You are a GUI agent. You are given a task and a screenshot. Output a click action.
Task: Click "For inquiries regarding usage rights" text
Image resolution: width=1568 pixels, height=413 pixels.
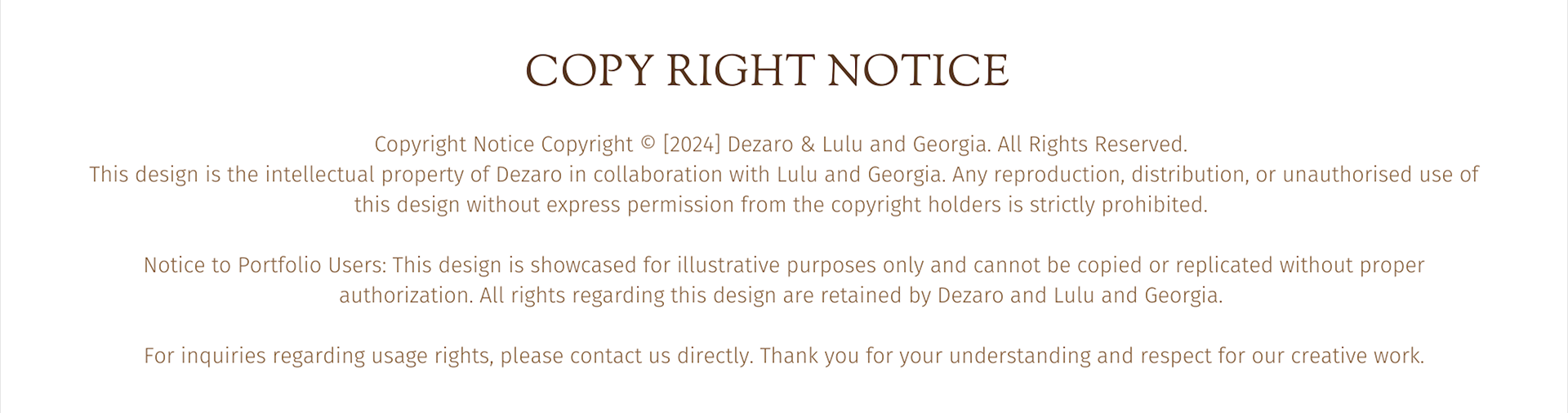(318, 356)
